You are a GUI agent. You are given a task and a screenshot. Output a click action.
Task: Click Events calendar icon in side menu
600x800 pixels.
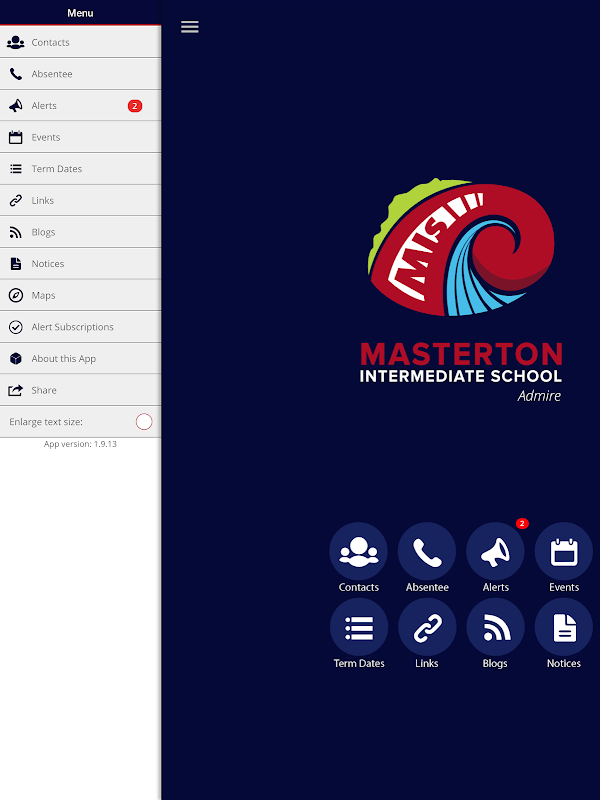point(16,137)
